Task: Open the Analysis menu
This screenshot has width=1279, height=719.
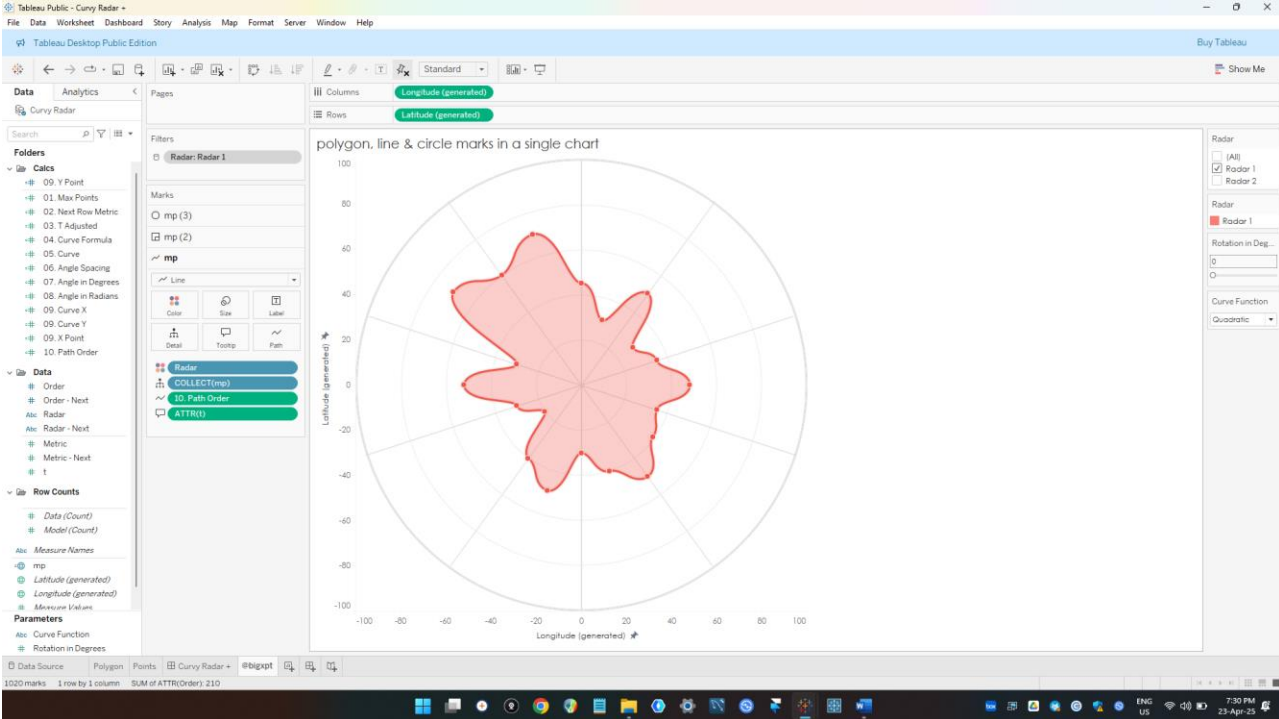Action: (196, 22)
